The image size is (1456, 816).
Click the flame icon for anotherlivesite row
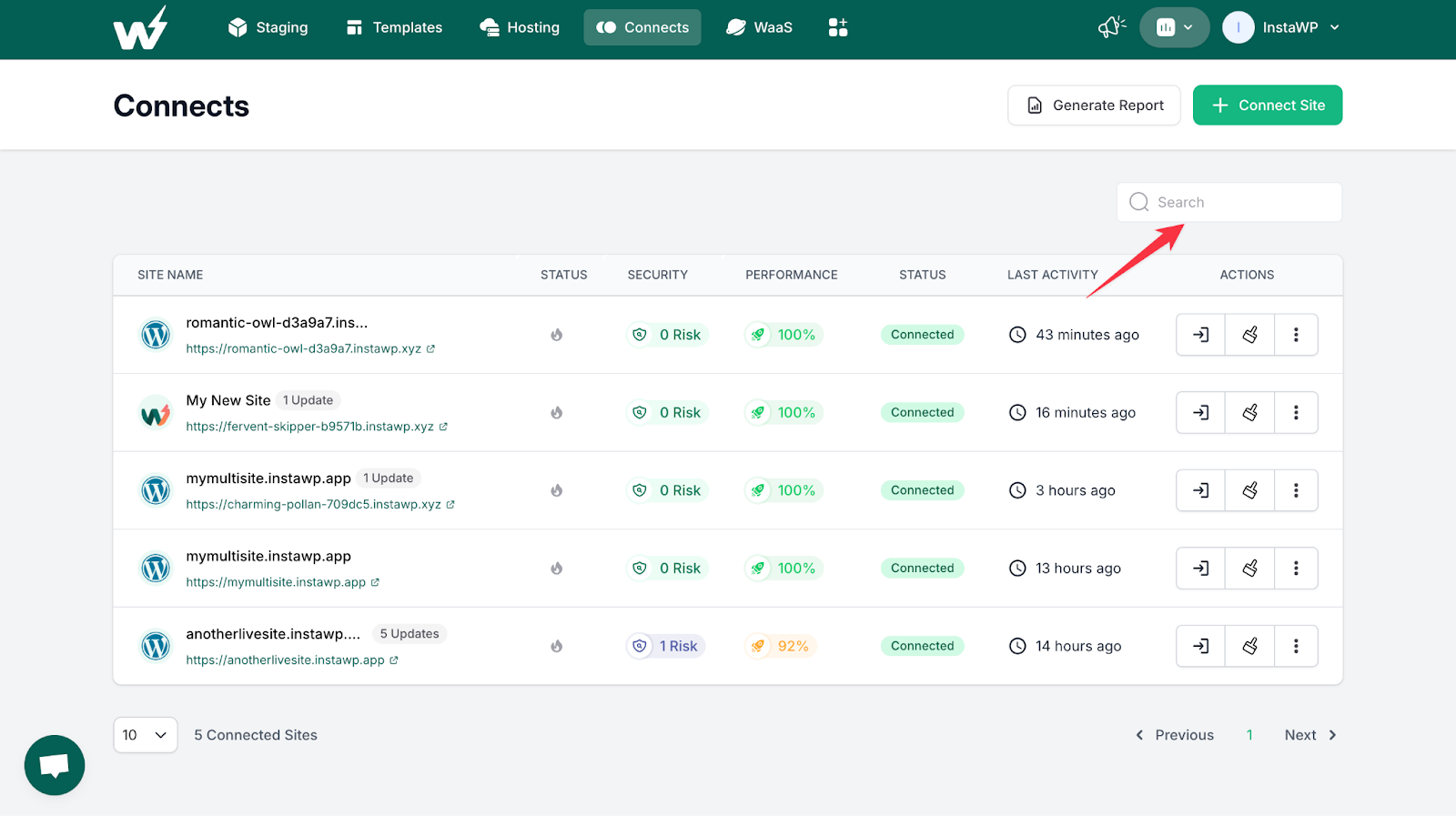[557, 646]
